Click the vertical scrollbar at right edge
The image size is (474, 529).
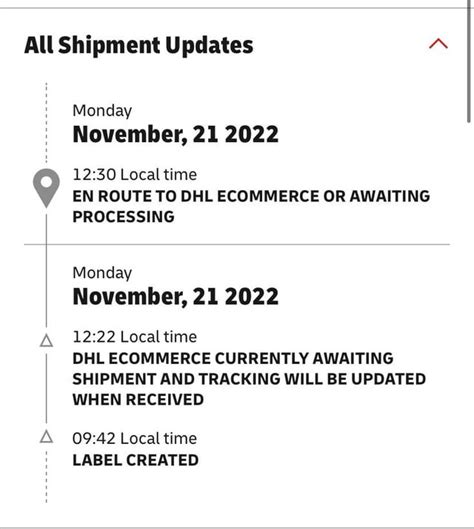tap(469, 61)
